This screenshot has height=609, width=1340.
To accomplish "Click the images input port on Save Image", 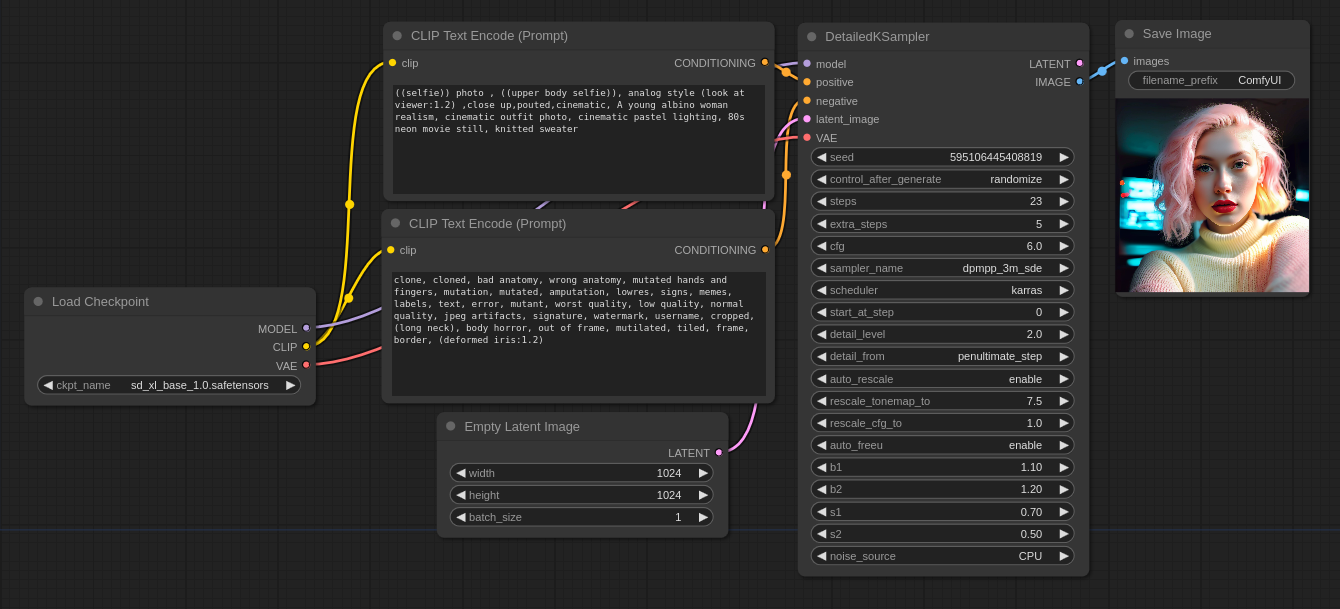I will click(x=1124, y=61).
